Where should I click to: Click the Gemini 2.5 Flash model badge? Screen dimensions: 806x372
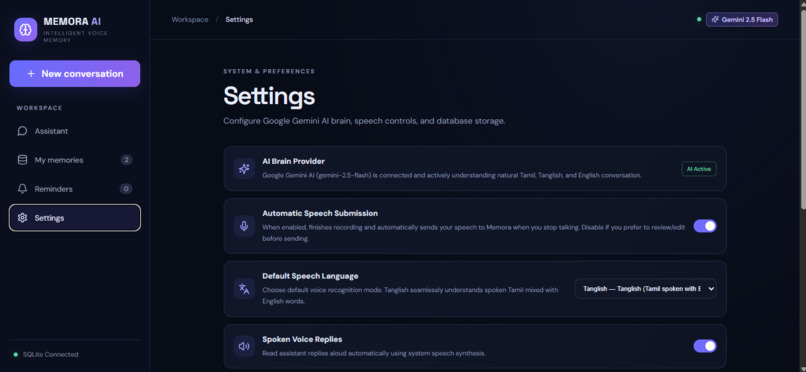click(742, 20)
